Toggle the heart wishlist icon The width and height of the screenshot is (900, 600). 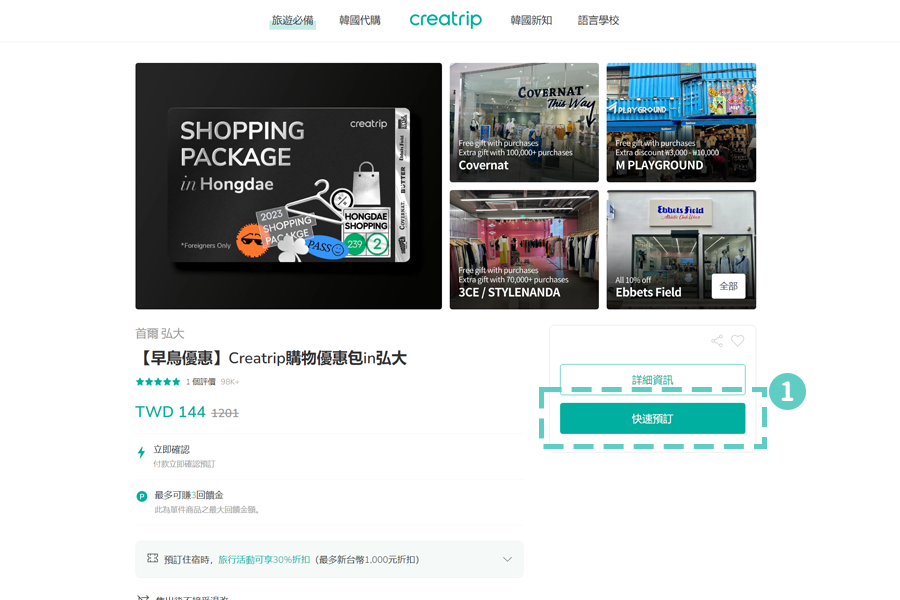(x=738, y=340)
